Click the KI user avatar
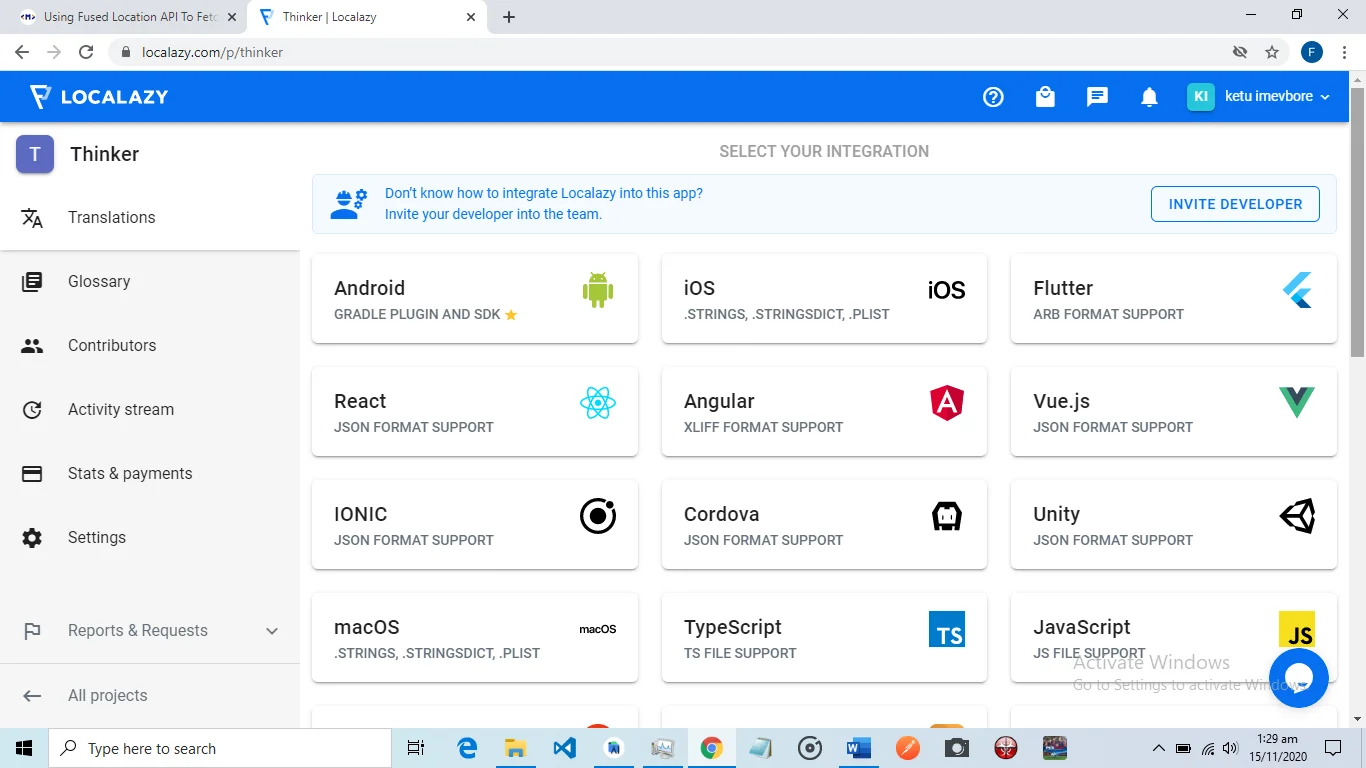1366x768 pixels. [1201, 97]
